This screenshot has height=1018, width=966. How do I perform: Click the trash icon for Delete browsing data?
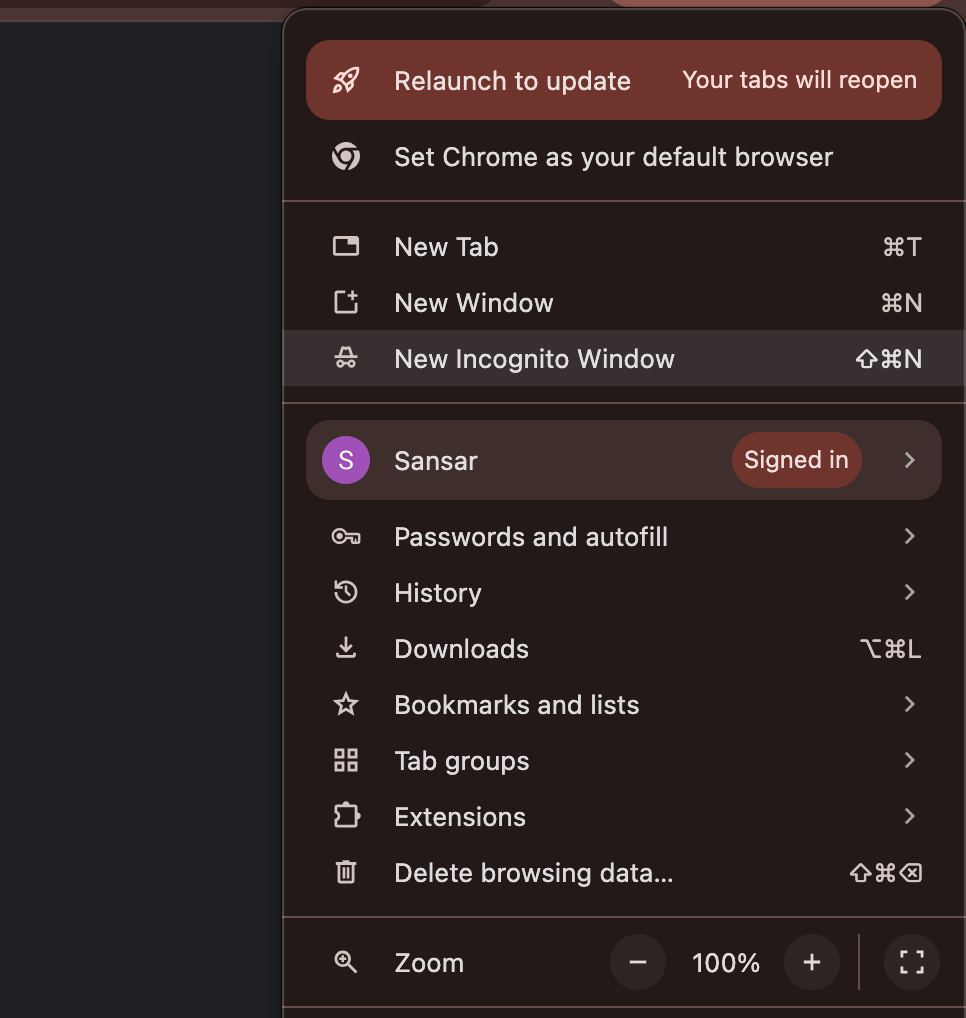(345, 872)
